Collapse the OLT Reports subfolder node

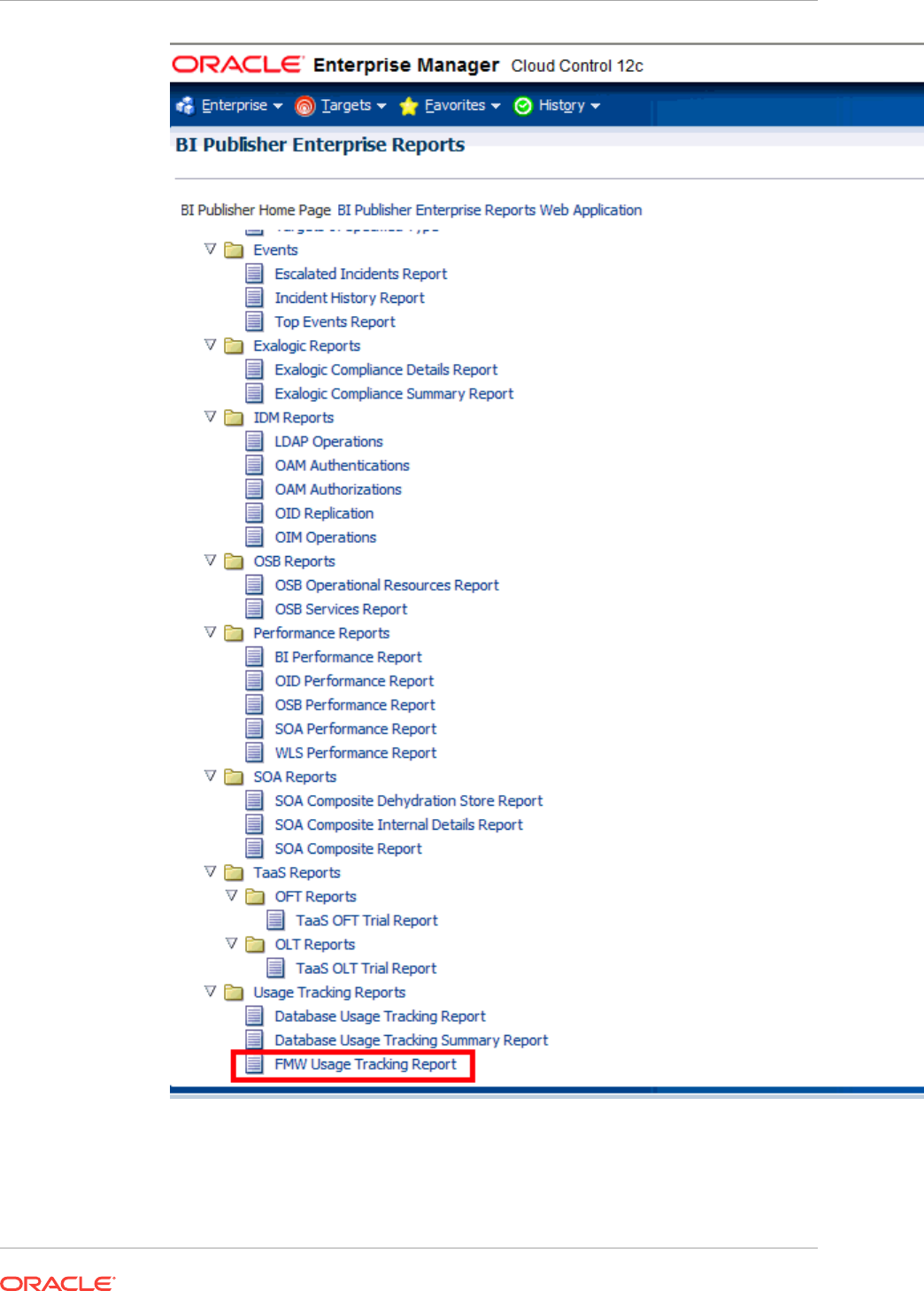(x=232, y=943)
